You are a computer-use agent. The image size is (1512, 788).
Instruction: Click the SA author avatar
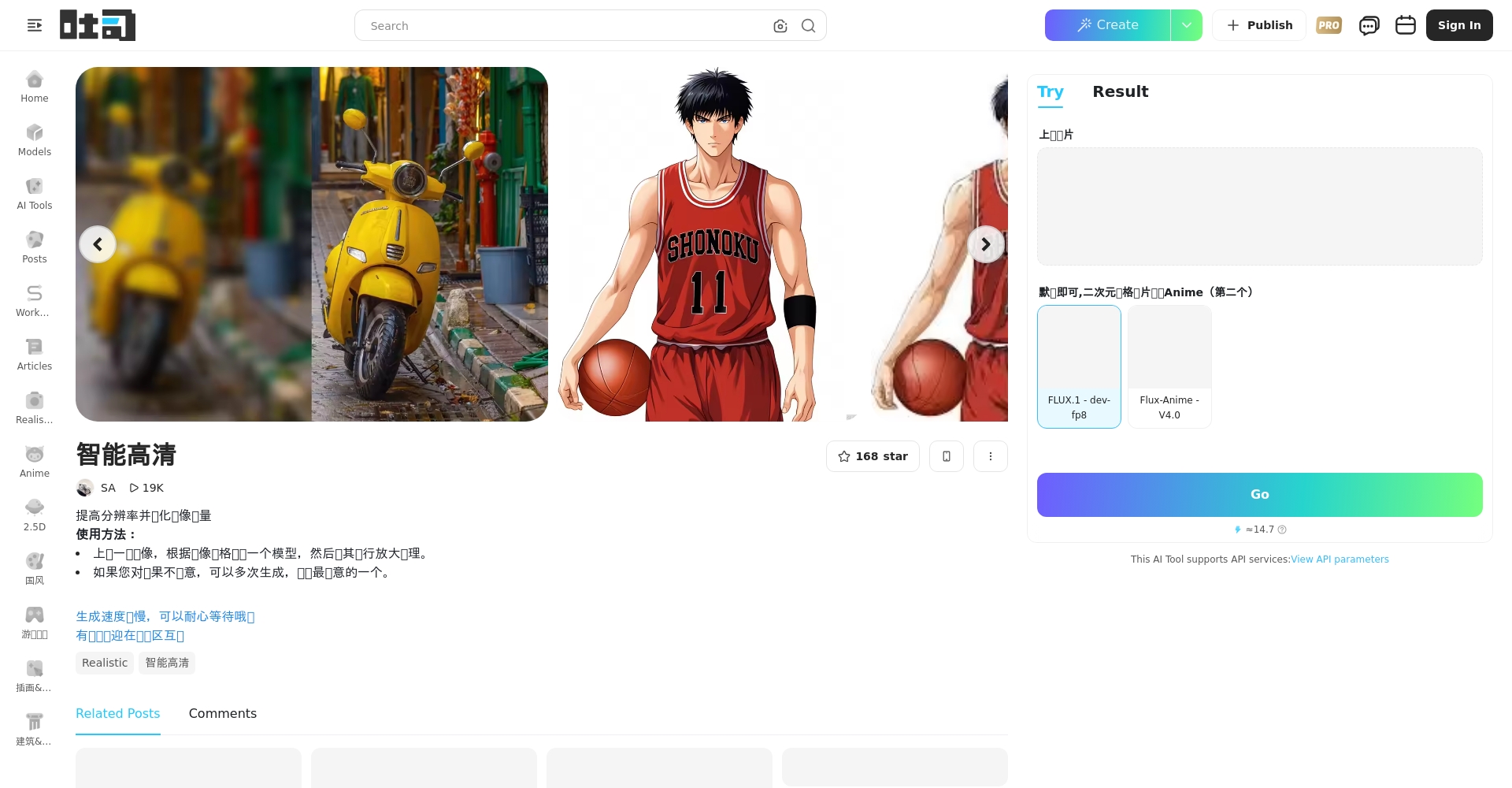(x=85, y=488)
